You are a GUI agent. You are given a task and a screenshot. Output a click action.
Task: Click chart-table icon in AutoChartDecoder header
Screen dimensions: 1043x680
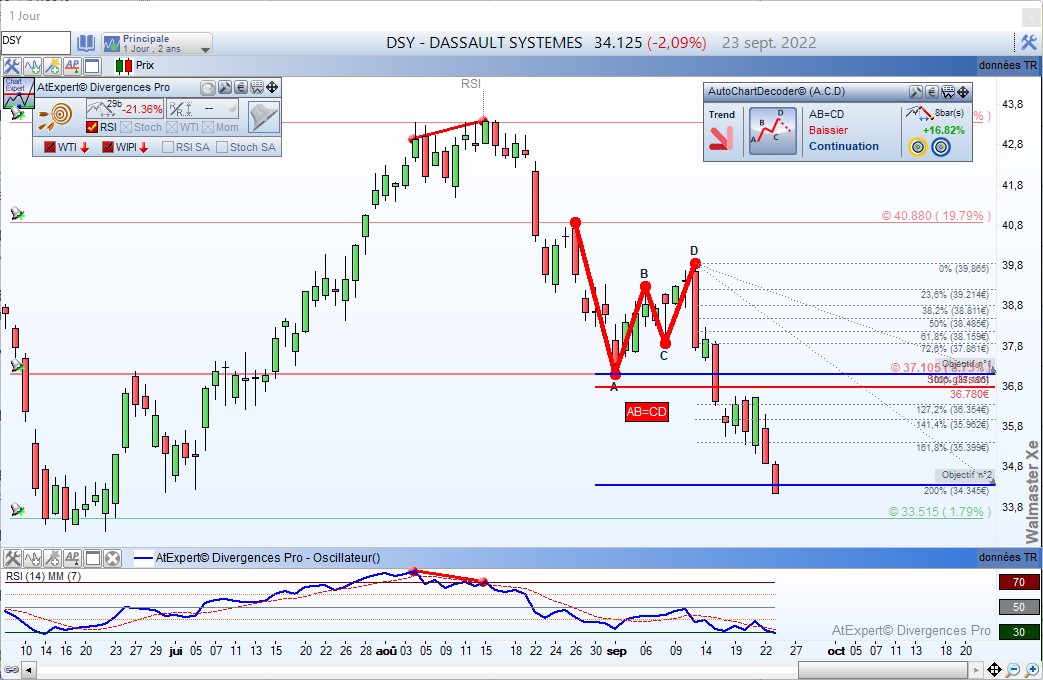[x=948, y=92]
